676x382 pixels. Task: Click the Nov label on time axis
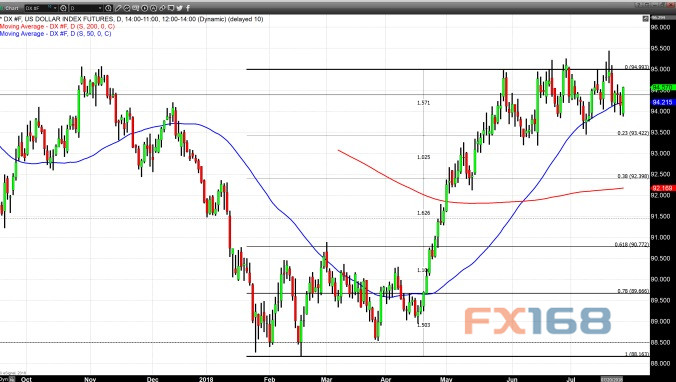pyautogui.click(x=90, y=379)
